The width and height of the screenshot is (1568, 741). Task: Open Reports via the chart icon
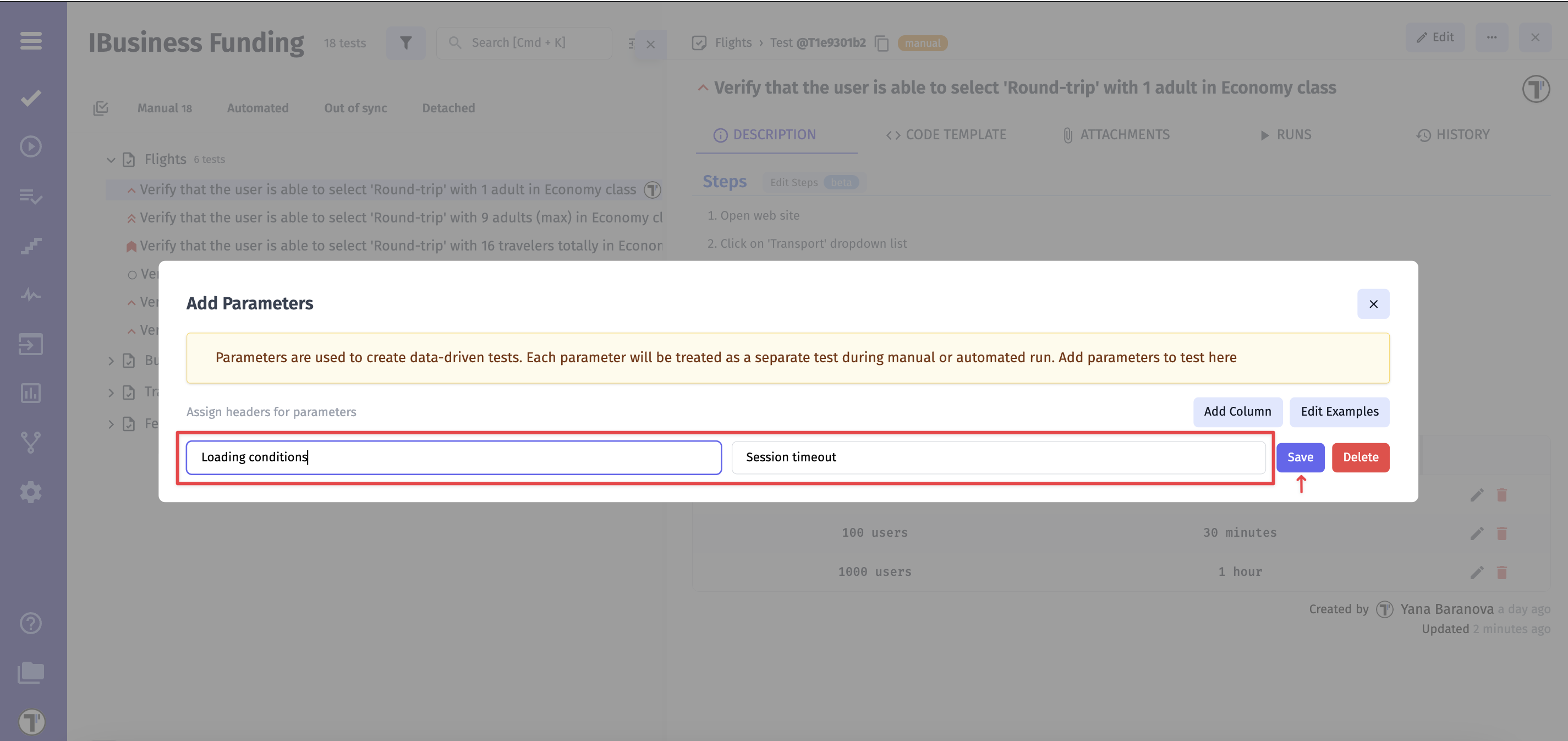30,393
